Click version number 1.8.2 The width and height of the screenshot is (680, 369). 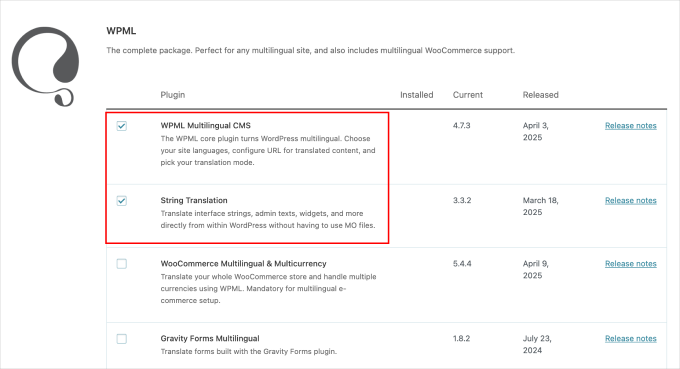(x=461, y=338)
